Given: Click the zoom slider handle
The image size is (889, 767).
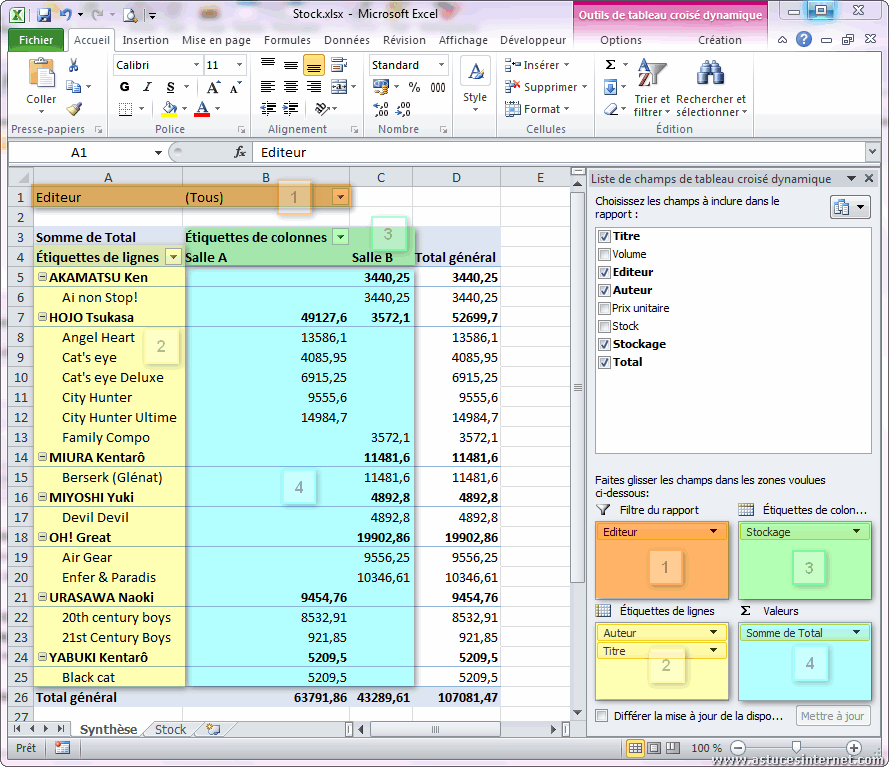Looking at the screenshot, I should pyautogui.click(x=796, y=747).
